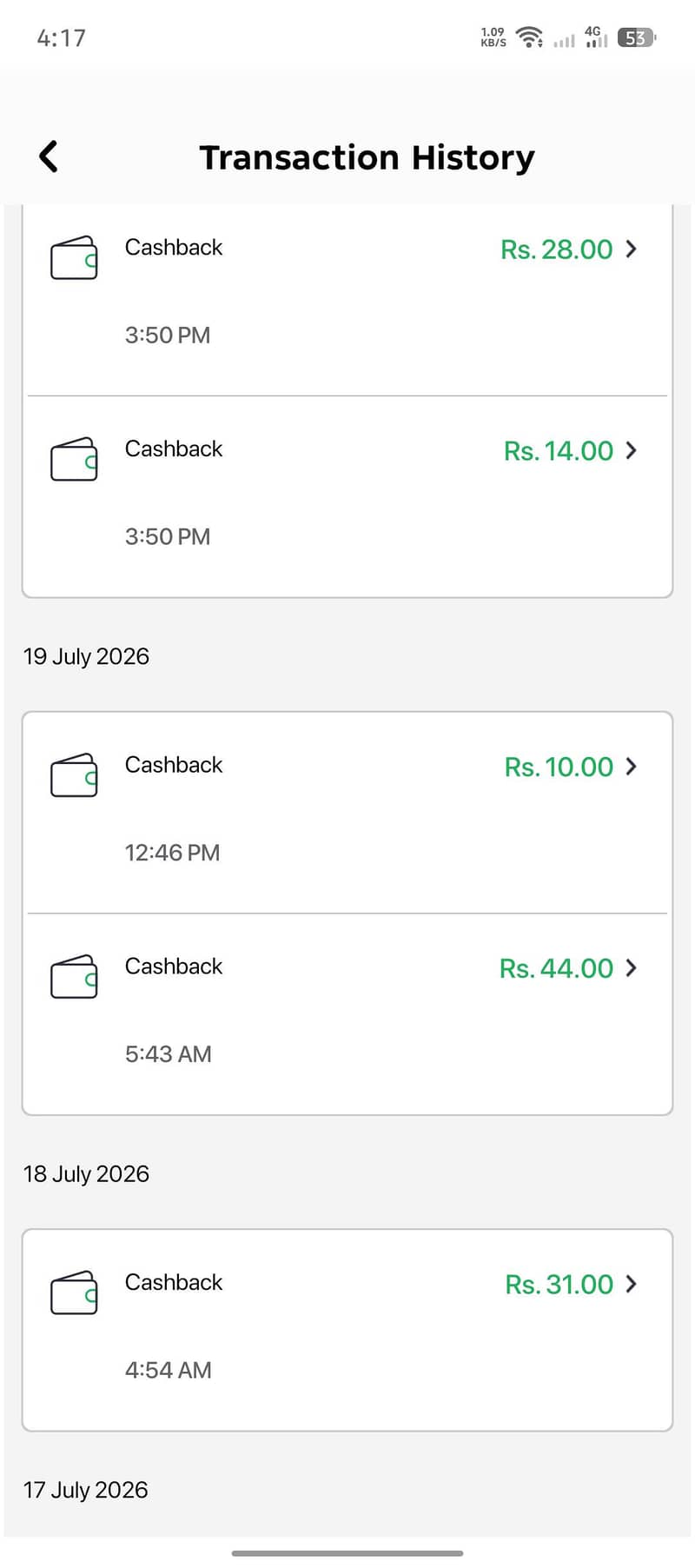Tap the 19 July 2026 date header
The width and height of the screenshot is (695, 1568).
pyautogui.click(x=86, y=656)
